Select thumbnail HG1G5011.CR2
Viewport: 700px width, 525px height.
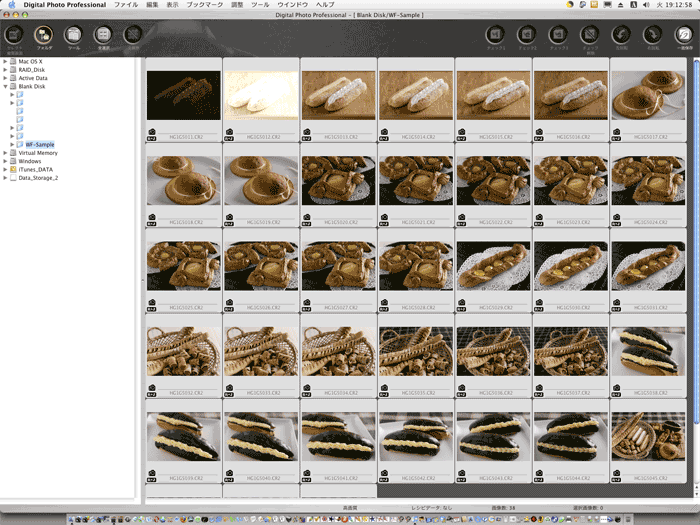(x=184, y=96)
